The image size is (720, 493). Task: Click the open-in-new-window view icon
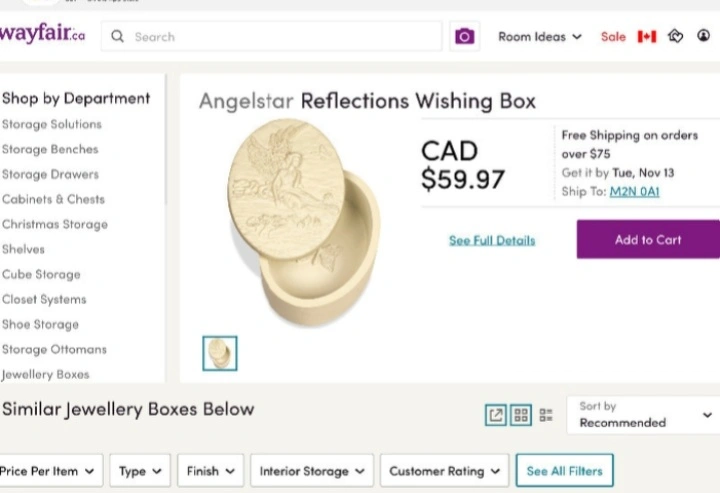point(495,414)
